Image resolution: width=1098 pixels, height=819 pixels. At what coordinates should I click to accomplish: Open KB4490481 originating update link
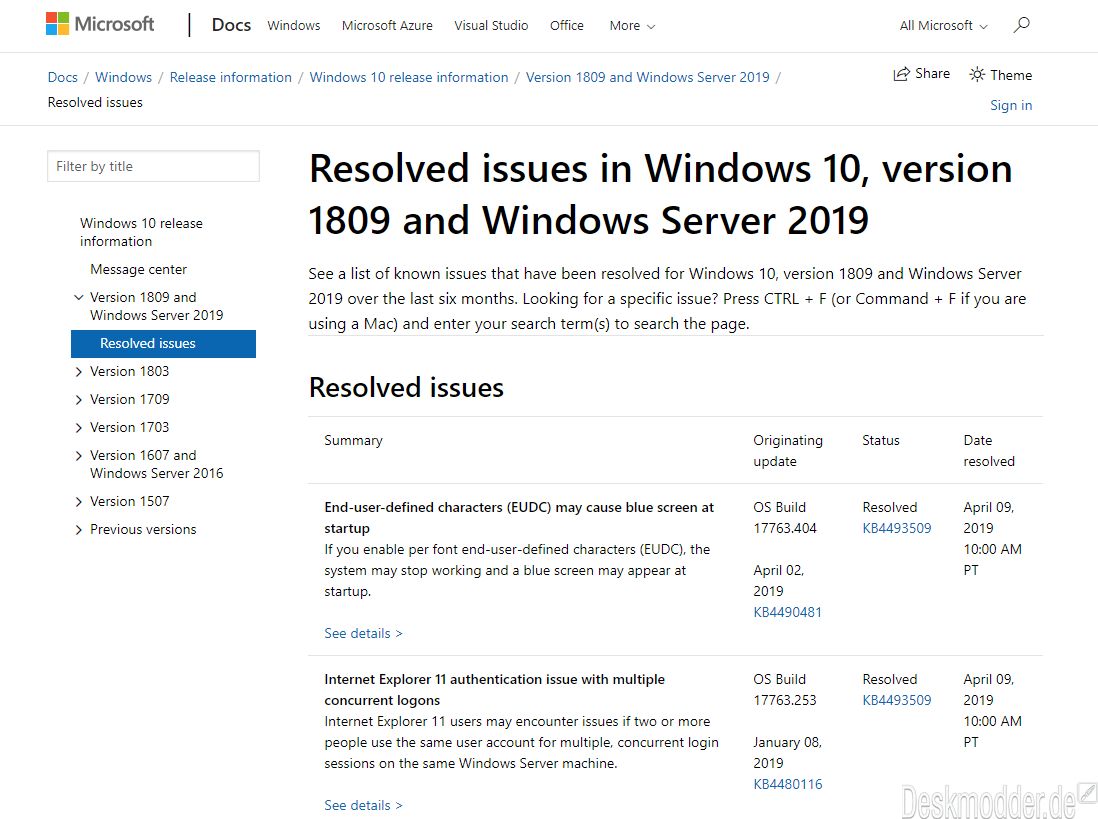(787, 612)
